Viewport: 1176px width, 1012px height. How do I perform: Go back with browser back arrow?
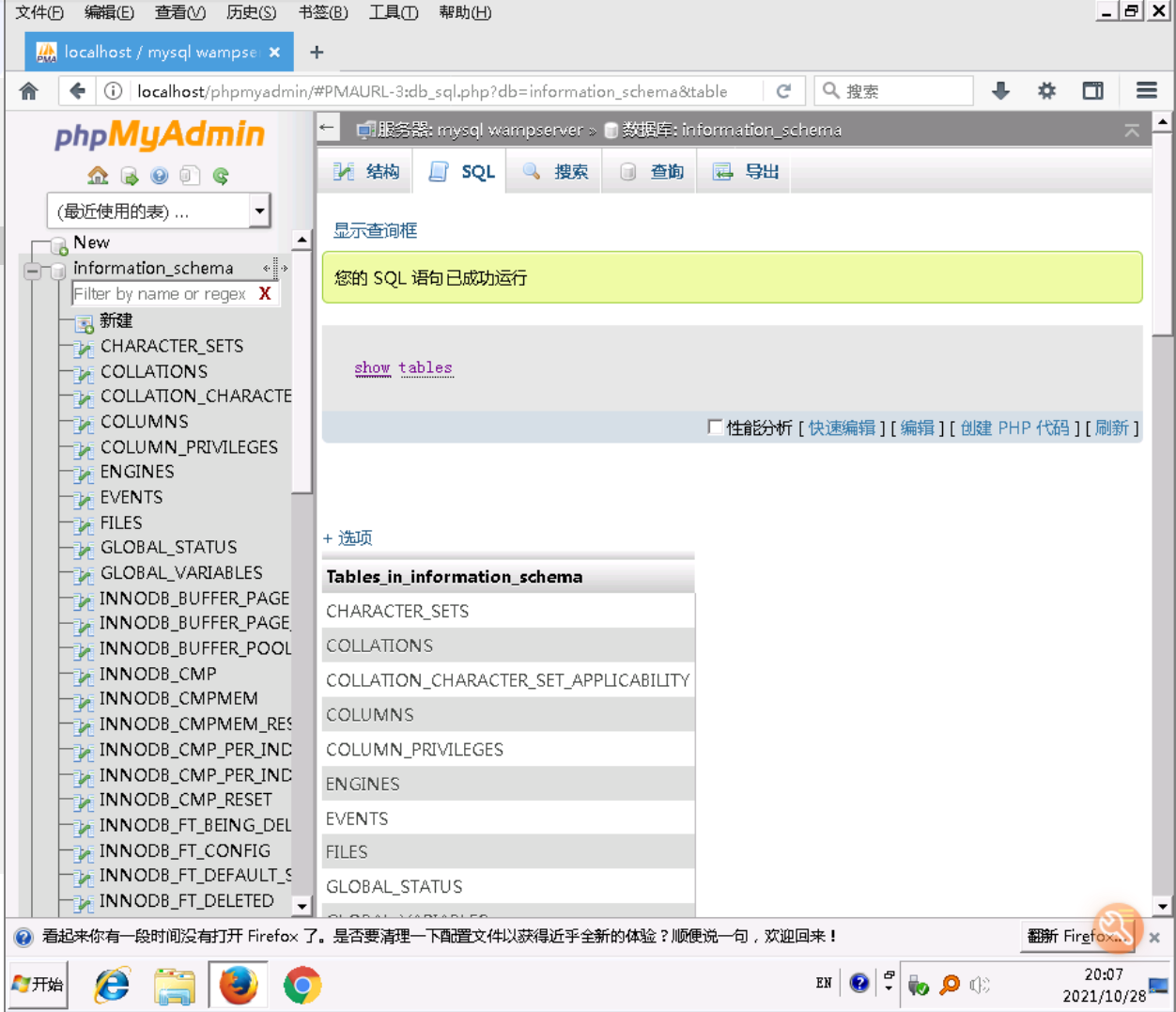(77, 91)
